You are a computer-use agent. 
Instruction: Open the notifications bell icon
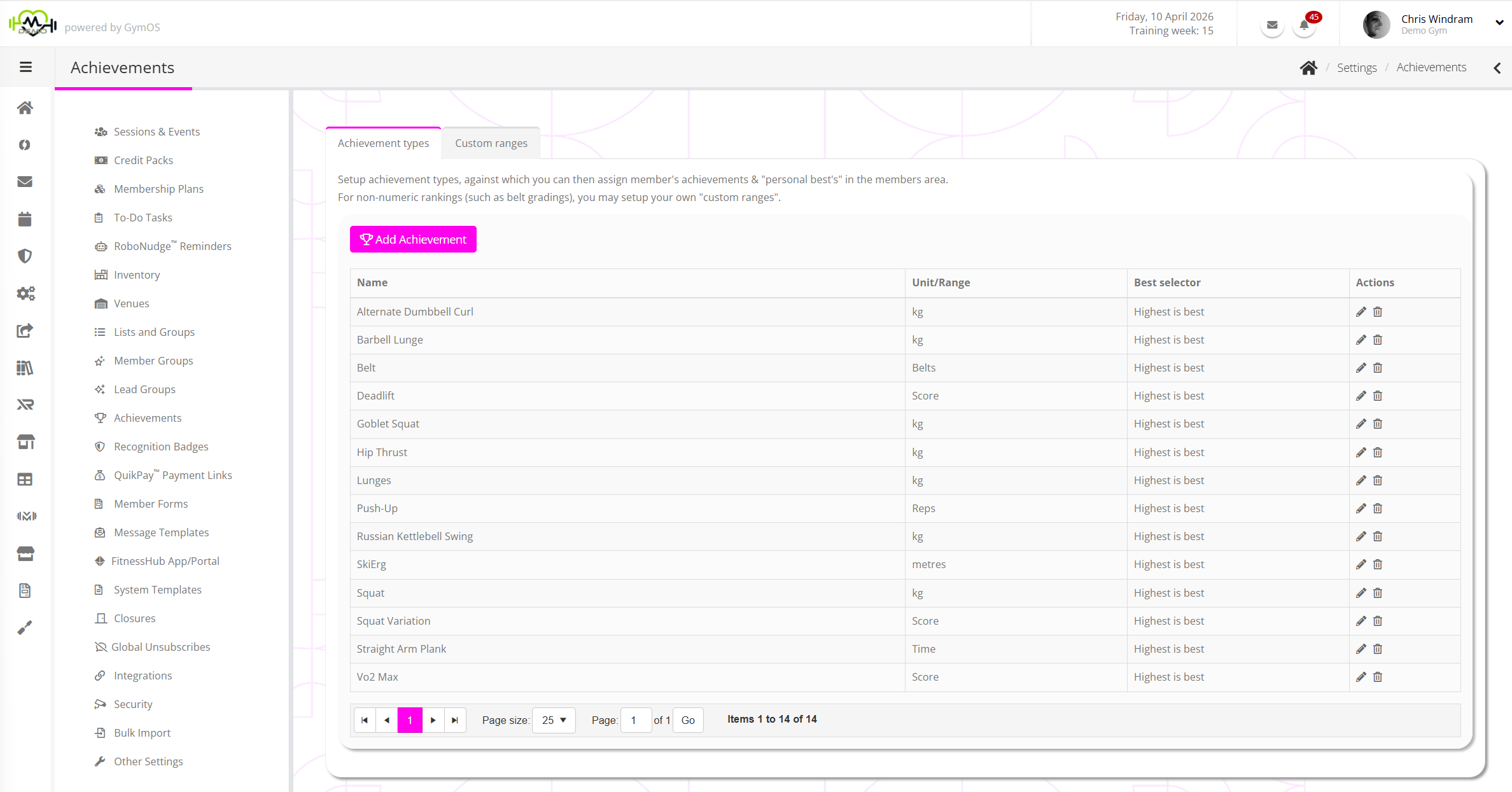tap(1304, 25)
